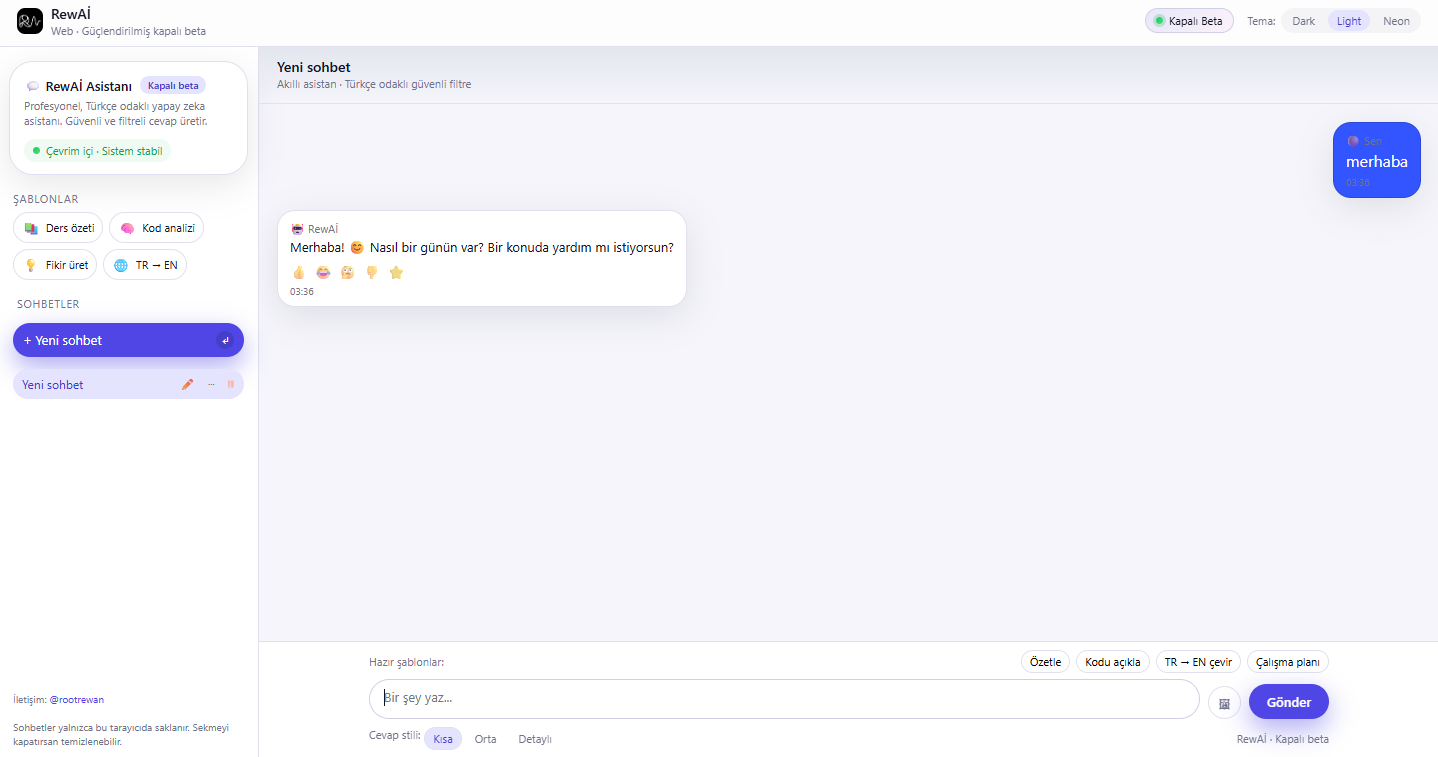Screen dimensions: 1438x757
Task: Click the RewAİ reply message text
Action: coord(482,248)
